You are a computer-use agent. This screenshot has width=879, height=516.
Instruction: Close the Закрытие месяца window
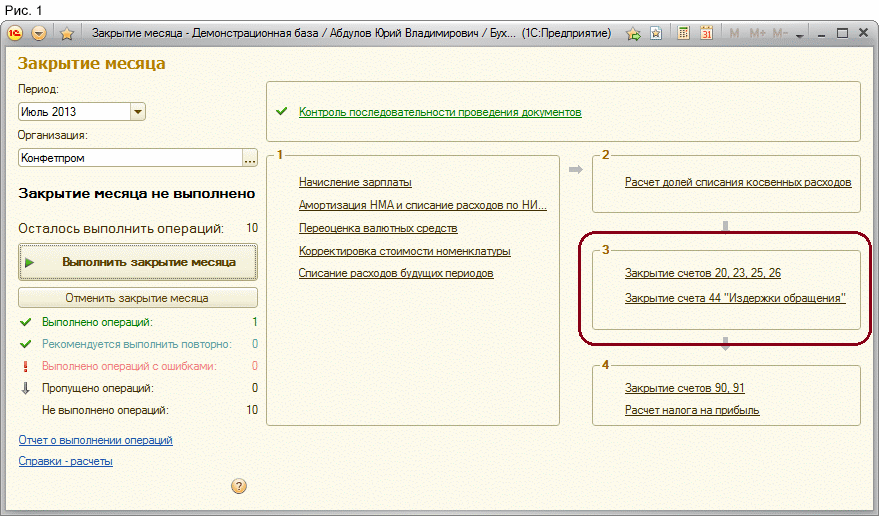pyautogui.click(x=864, y=33)
